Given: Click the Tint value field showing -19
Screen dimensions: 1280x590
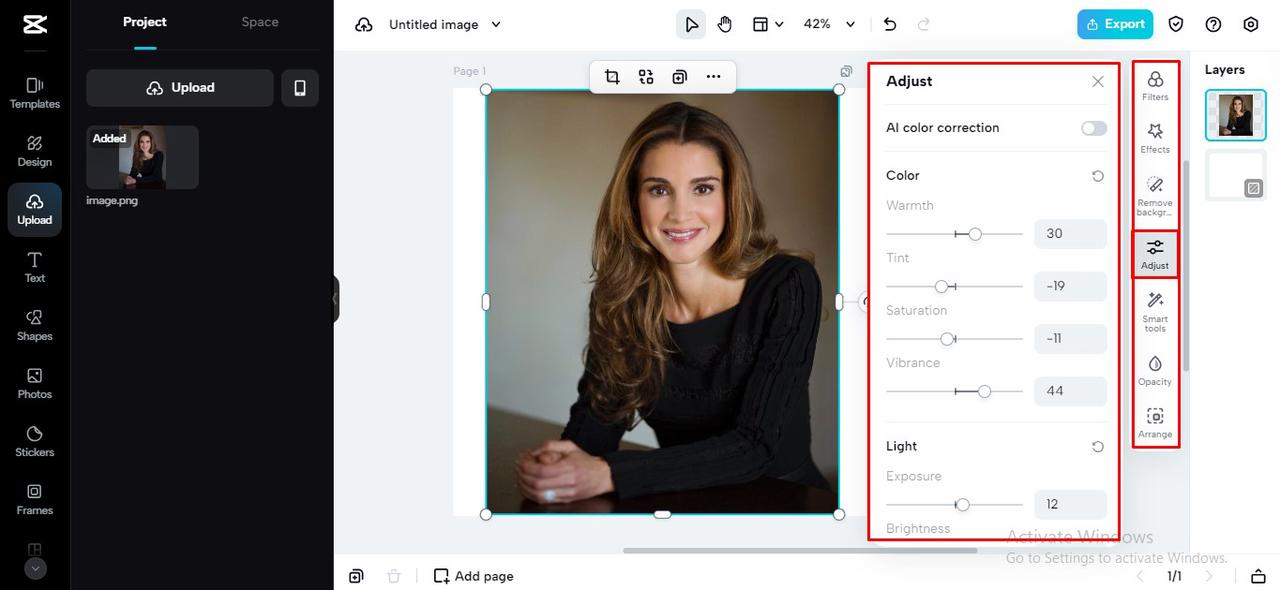Looking at the screenshot, I should (x=1070, y=286).
